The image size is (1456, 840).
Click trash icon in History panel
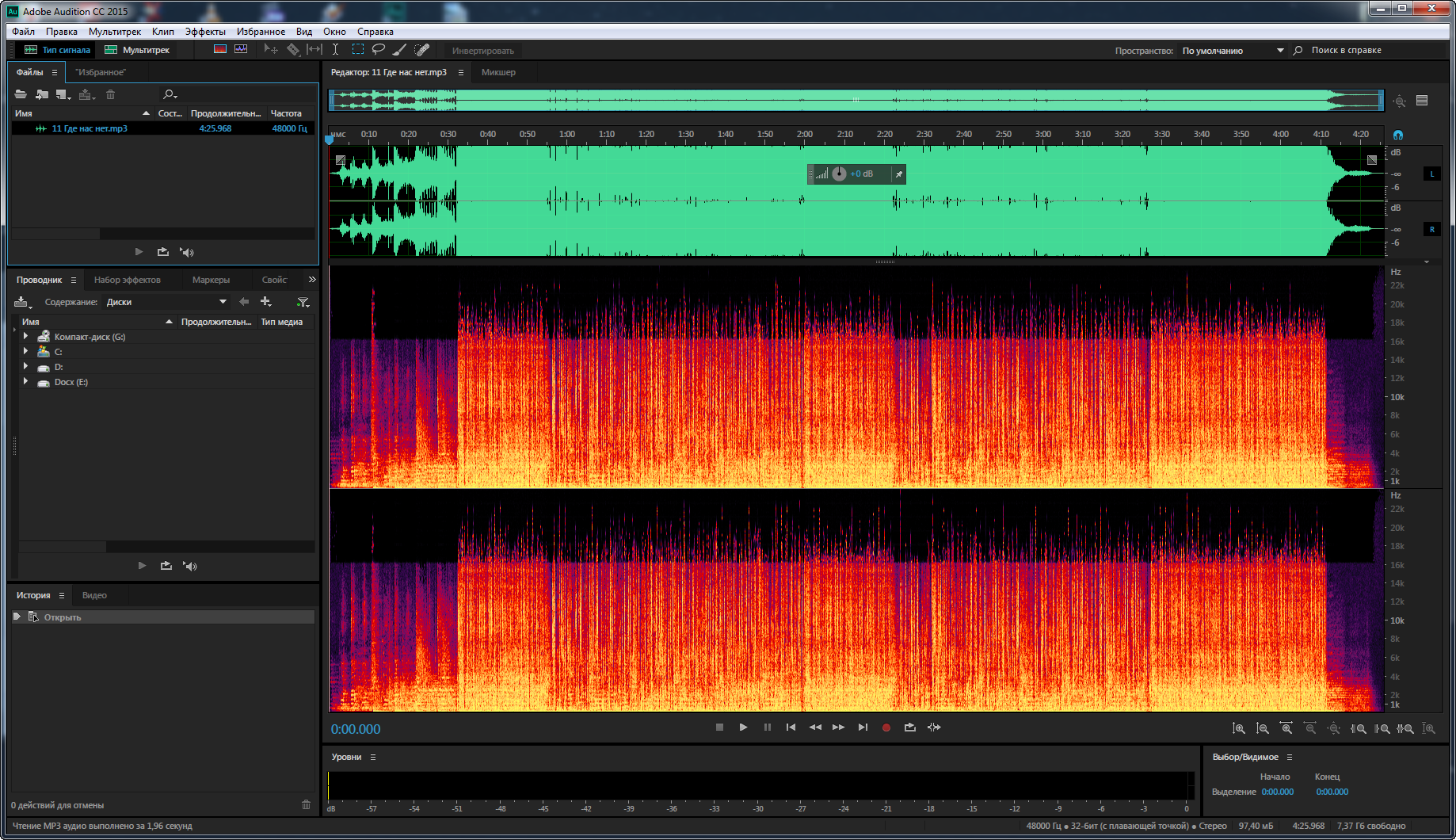click(307, 804)
